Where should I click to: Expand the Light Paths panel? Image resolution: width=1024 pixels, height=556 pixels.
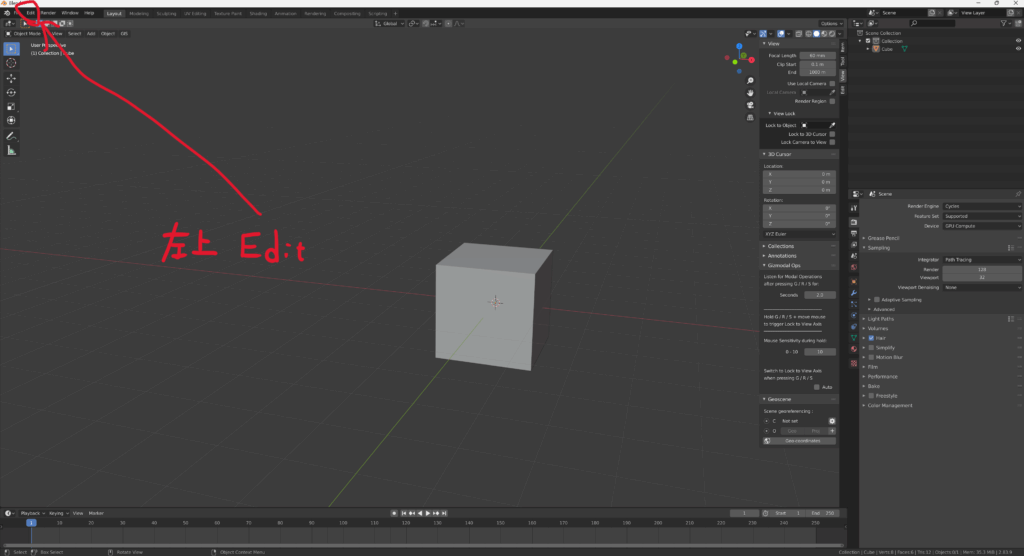coord(883,318)
